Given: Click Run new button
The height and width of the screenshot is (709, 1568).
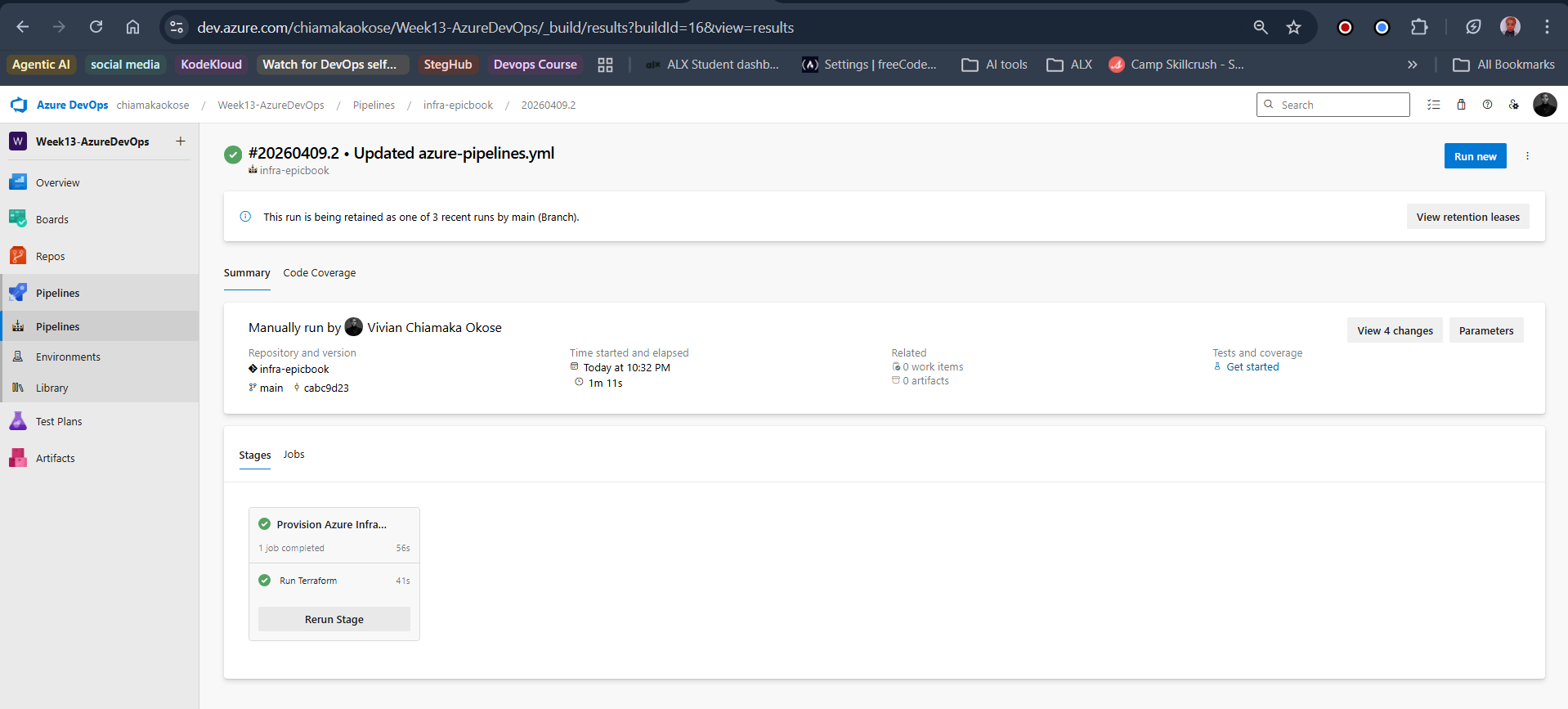Looking at the screenshot, I should click(x=1475, y=156).
